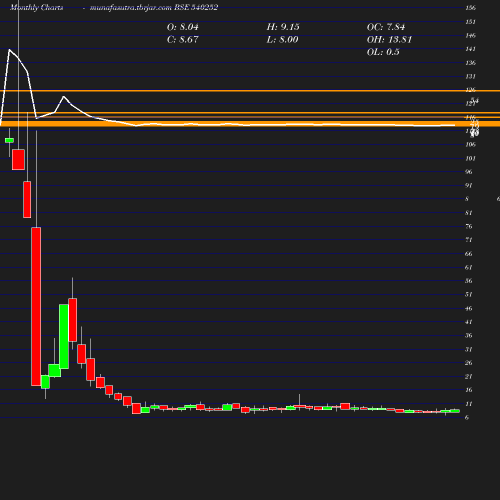This screenshot has height=500, width=500.
Task: Select the munafasutra.tbrjar.com BSE 540252 label
Action: [154, 7]
